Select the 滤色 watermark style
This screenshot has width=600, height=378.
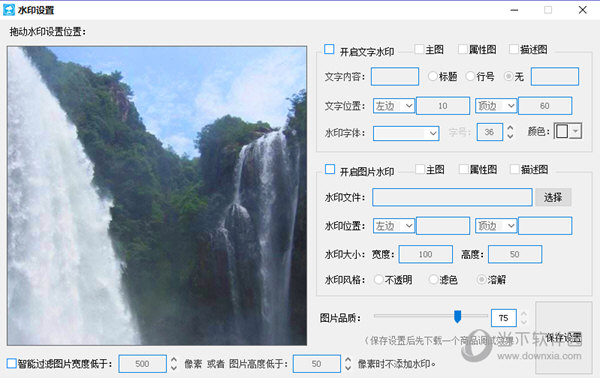point(433,280)
